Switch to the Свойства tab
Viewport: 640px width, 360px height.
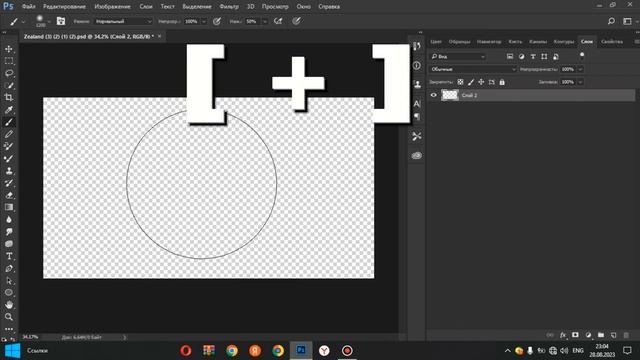[611, 42]
